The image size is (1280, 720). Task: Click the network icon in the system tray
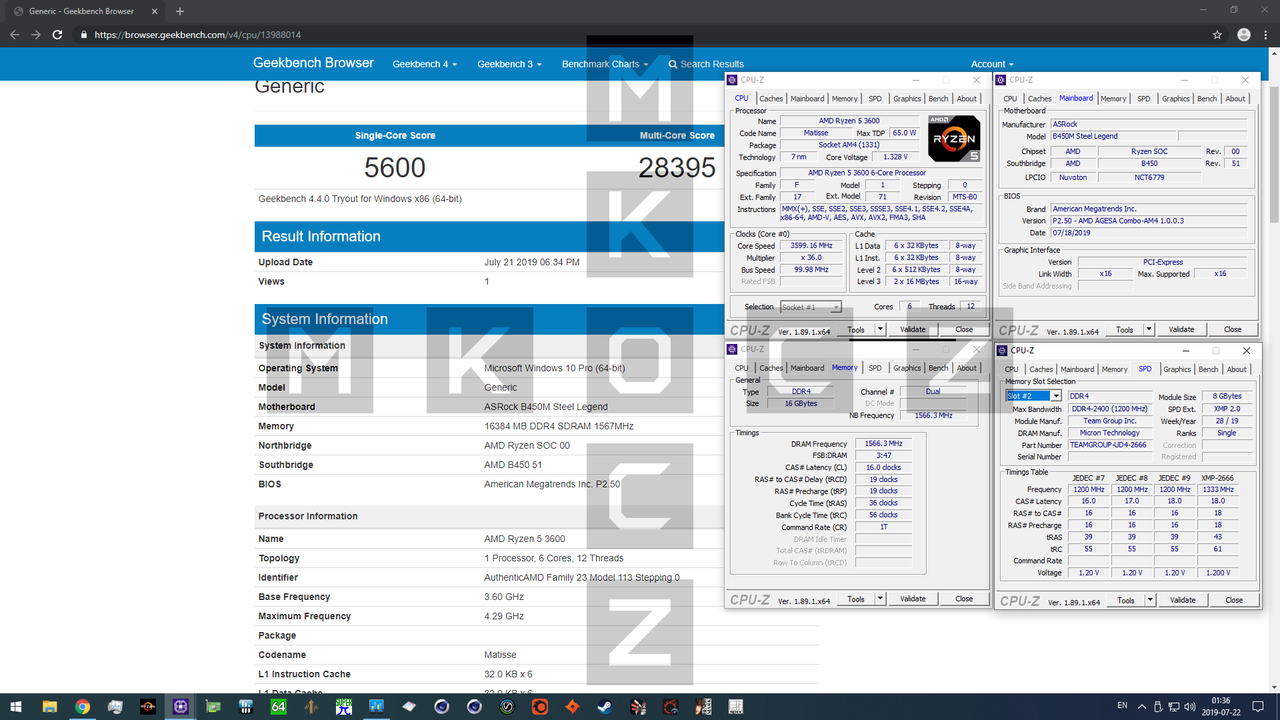(1174, 706)
